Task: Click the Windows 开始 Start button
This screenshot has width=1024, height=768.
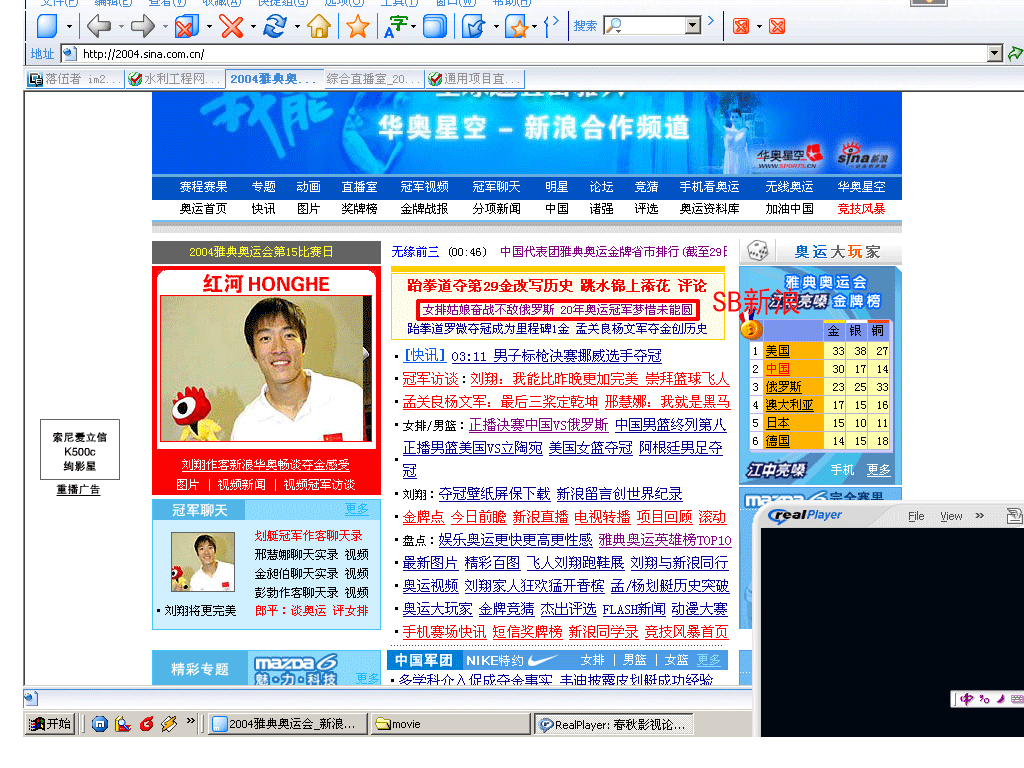Action: coord(50,724)
